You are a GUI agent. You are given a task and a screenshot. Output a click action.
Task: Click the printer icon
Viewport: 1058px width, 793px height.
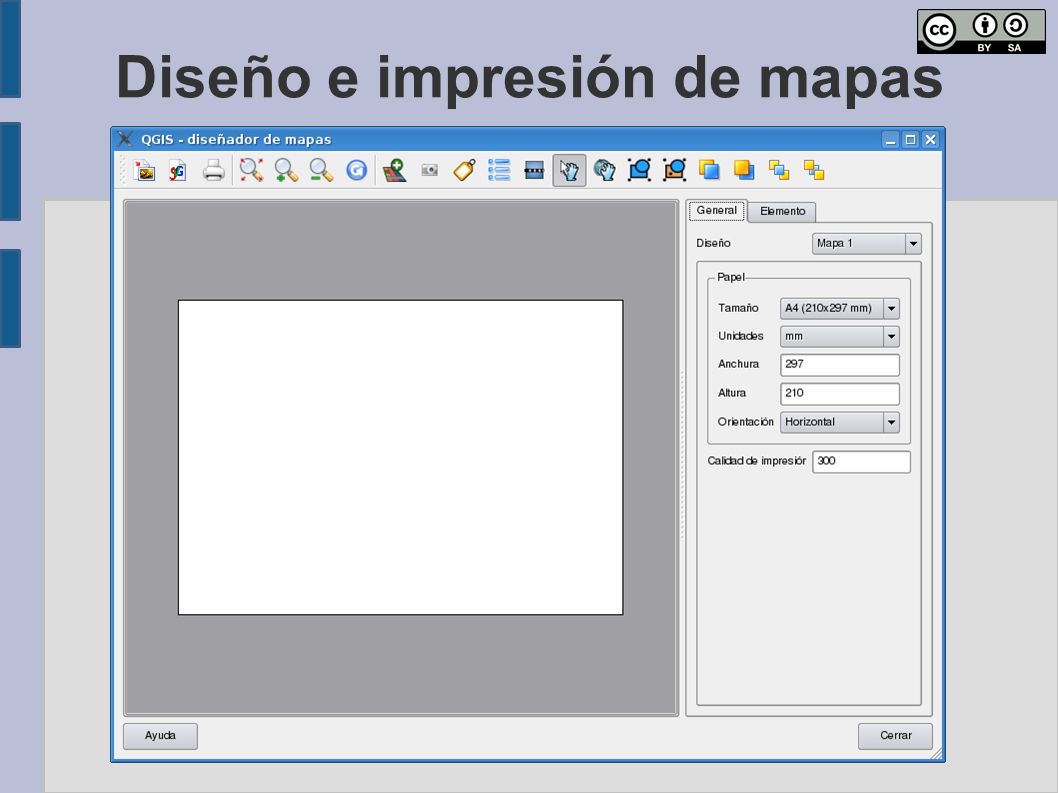214,171
